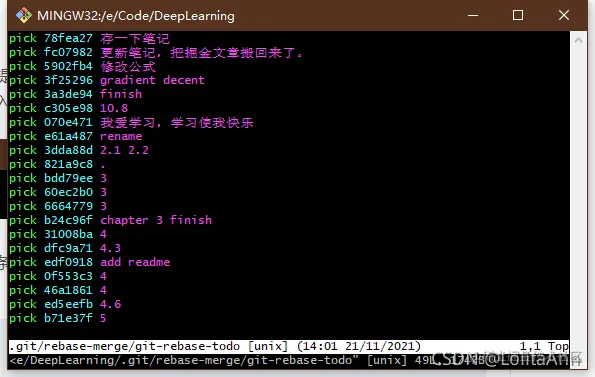Click the Chinese commit message of 070e471

[177, 123]
